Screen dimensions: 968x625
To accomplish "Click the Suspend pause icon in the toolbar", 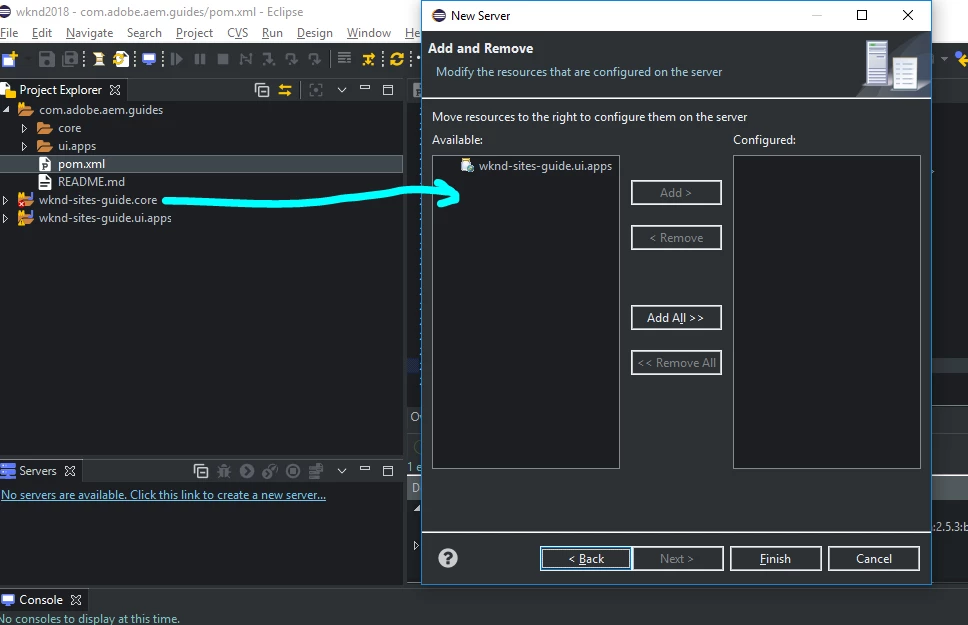I will pos(200,59).
